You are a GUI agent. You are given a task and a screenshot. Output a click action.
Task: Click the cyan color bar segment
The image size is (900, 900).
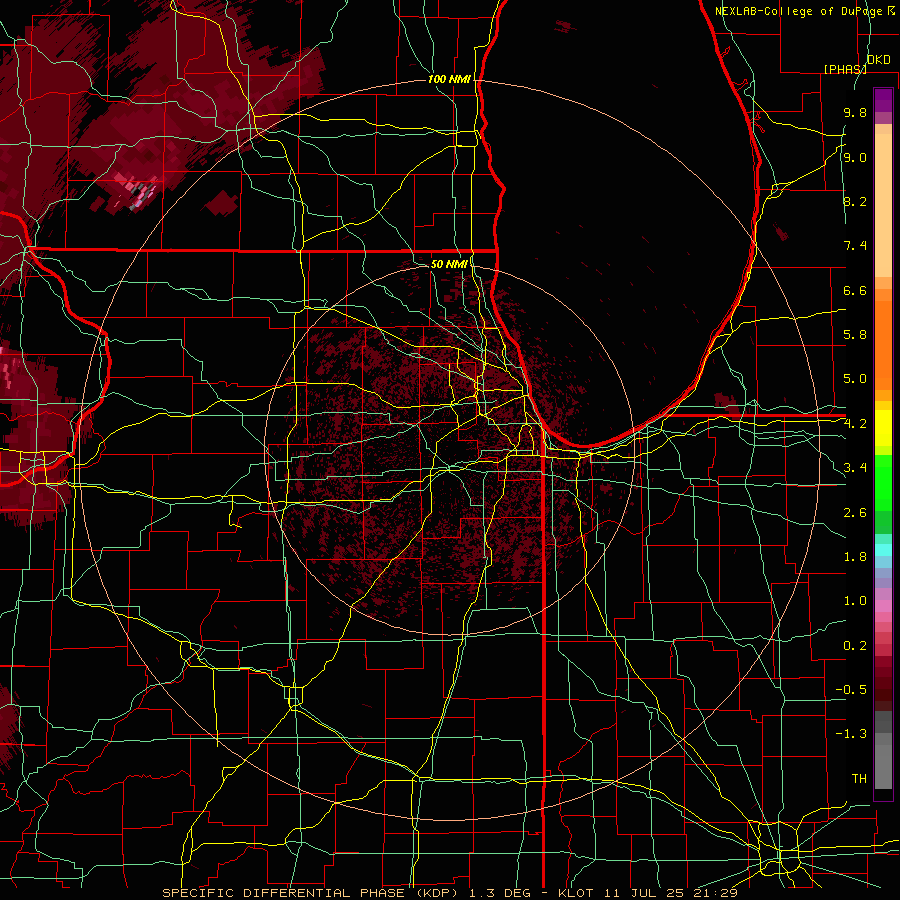pyautogui.click(x=883, y=550)
